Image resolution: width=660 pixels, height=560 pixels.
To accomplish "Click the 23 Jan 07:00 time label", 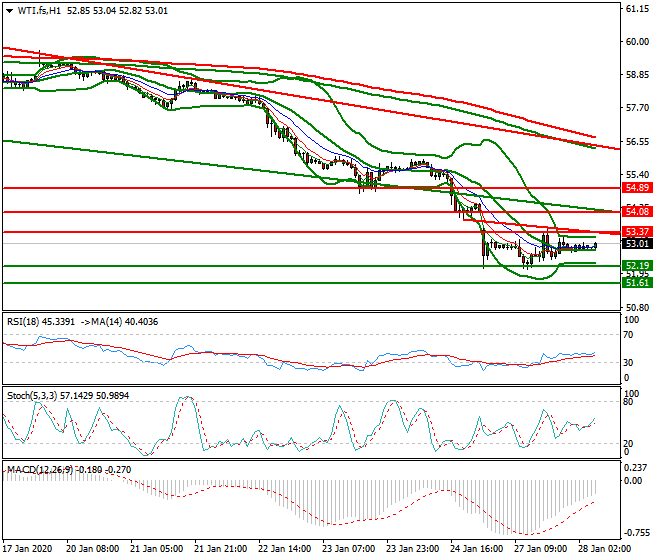I will click(348, 549).
